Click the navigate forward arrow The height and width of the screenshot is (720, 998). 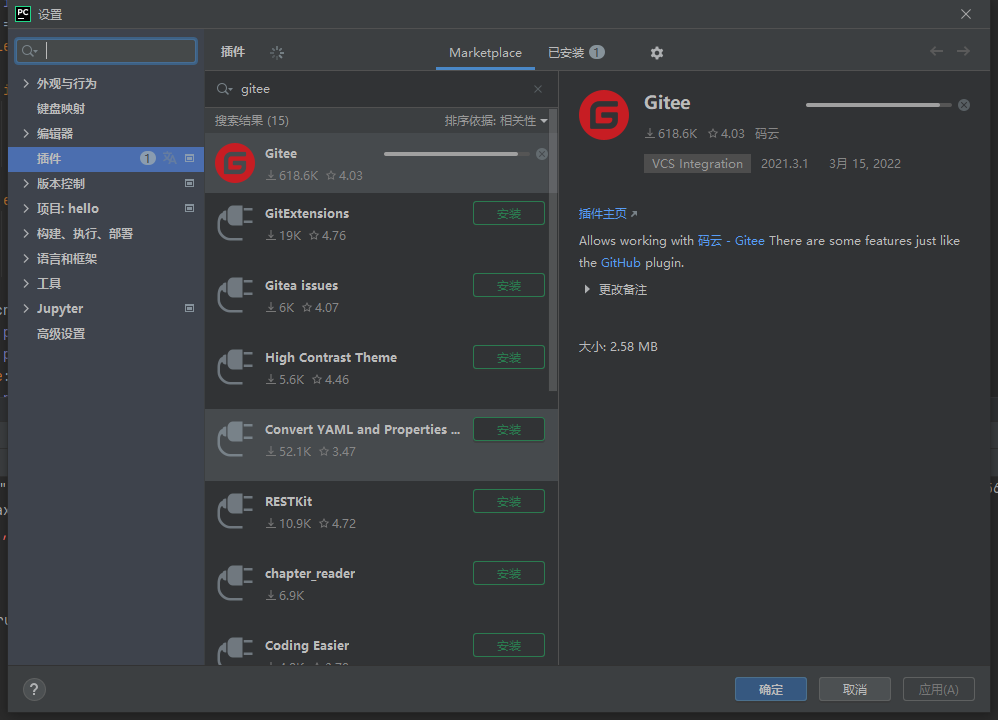point(963,52)
